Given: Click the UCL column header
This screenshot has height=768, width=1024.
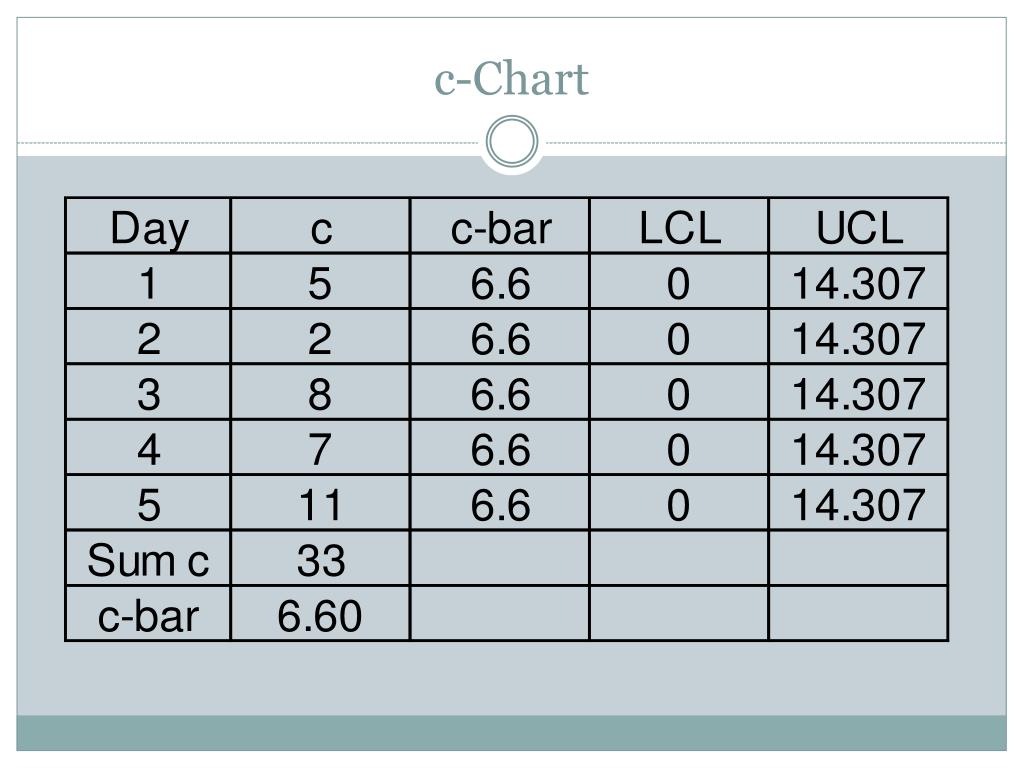Looking at the screenshot, I should 859,226.
